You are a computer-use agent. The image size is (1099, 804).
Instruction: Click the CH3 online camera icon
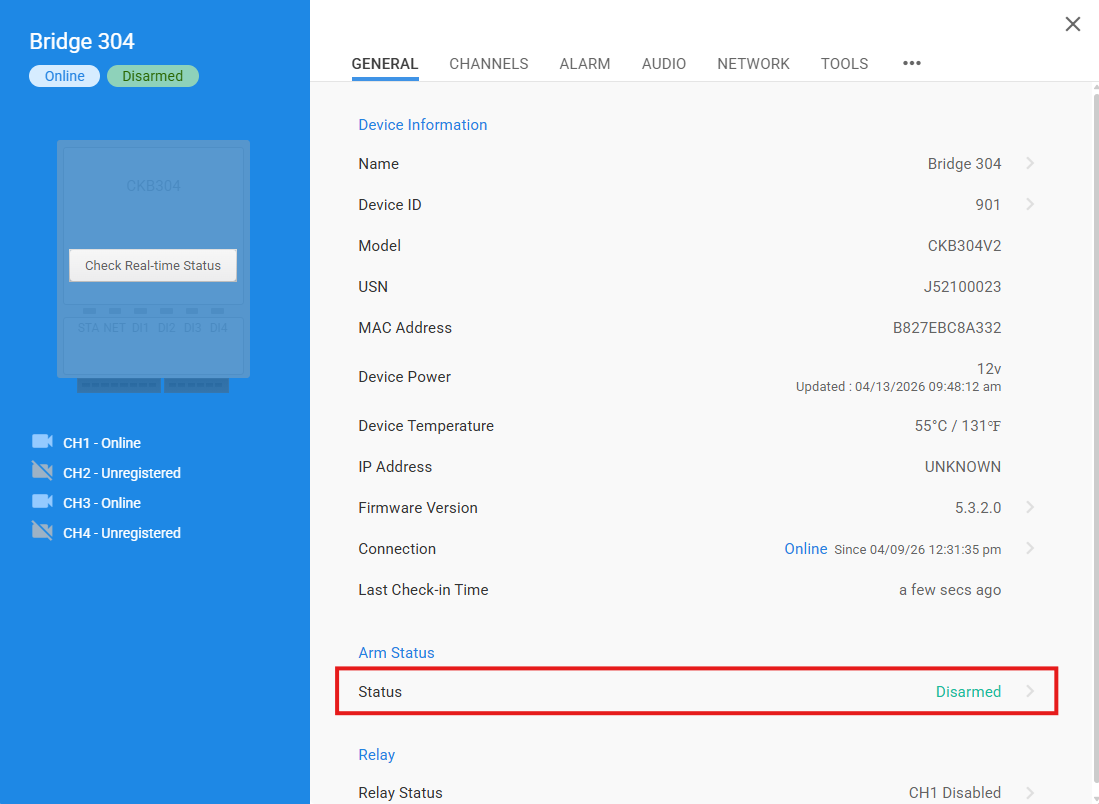pyautogui.click(x=42, y=502)
